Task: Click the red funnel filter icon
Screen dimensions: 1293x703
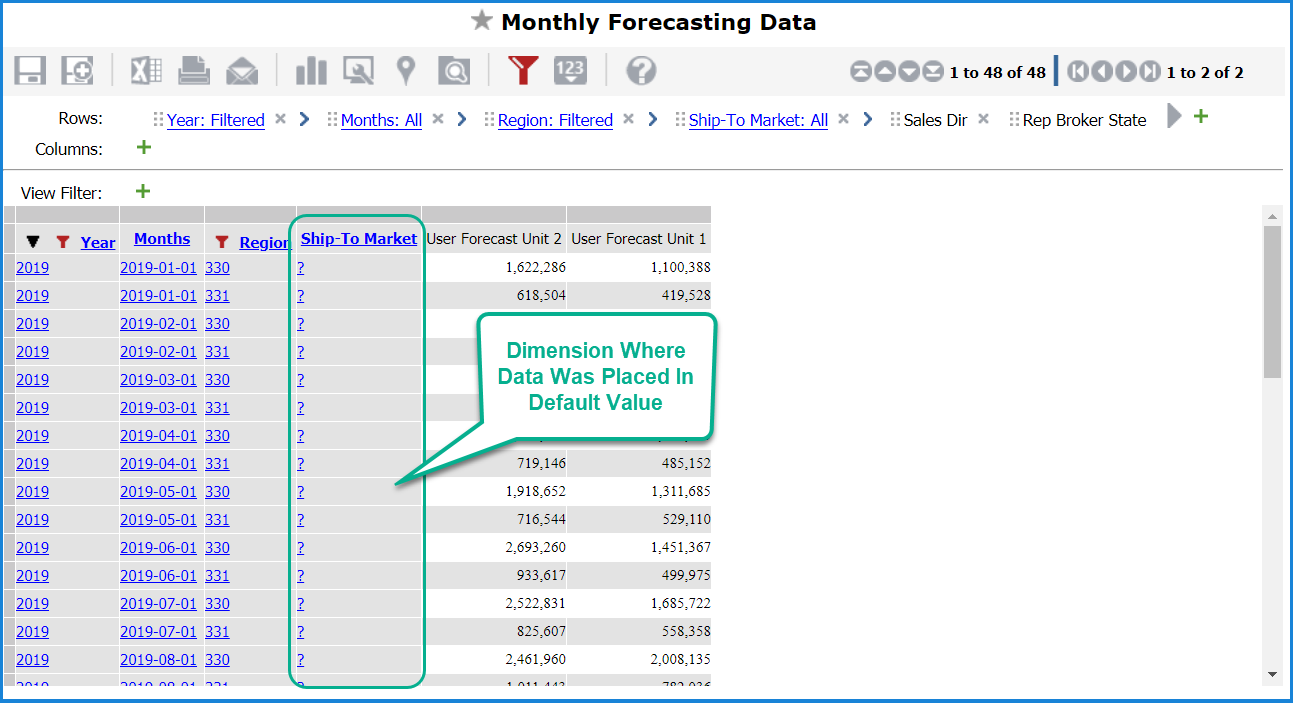Action: coord(522,71)
